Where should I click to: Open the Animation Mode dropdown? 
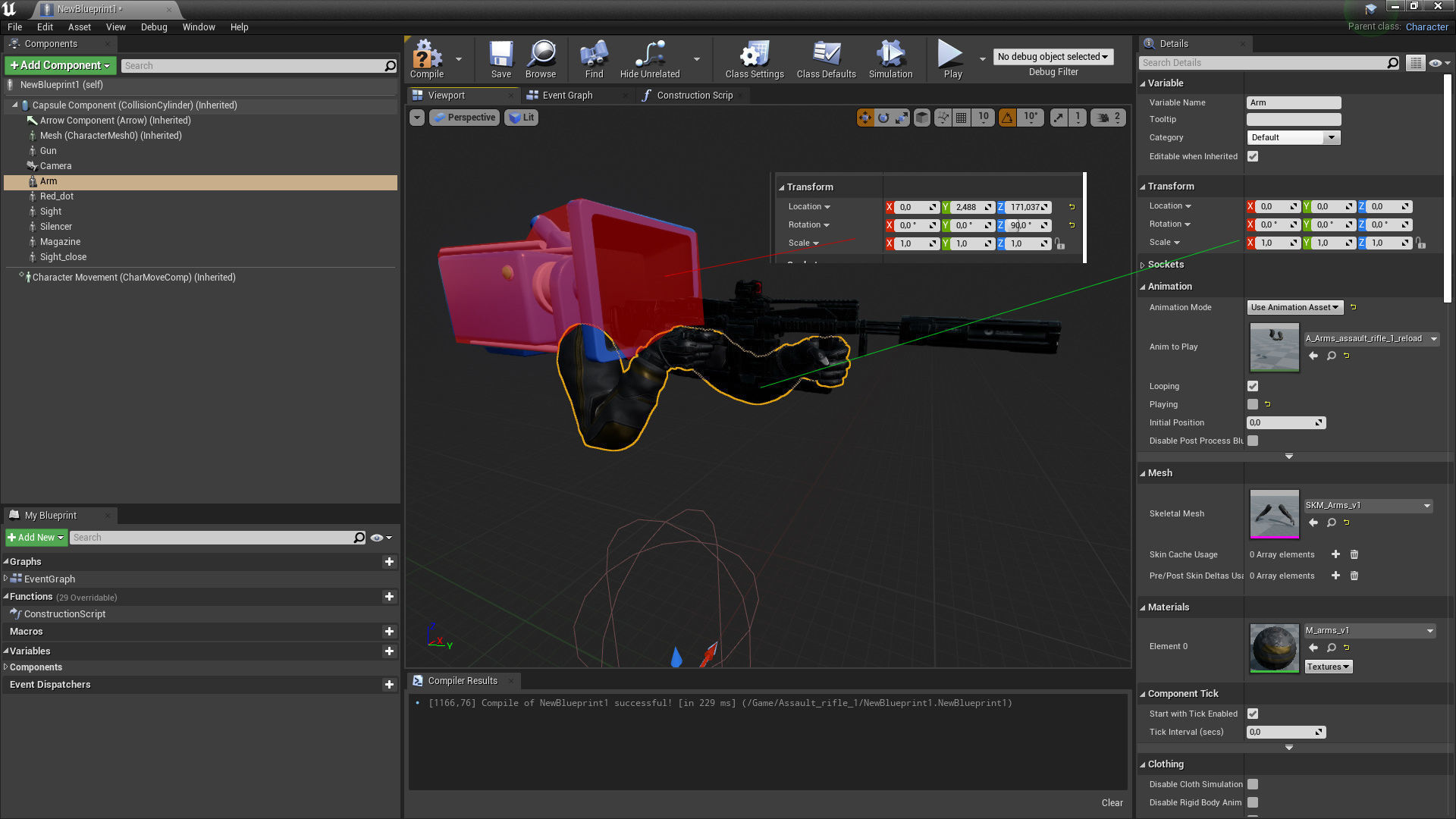pyautogui.click(x=1294, y=307)
